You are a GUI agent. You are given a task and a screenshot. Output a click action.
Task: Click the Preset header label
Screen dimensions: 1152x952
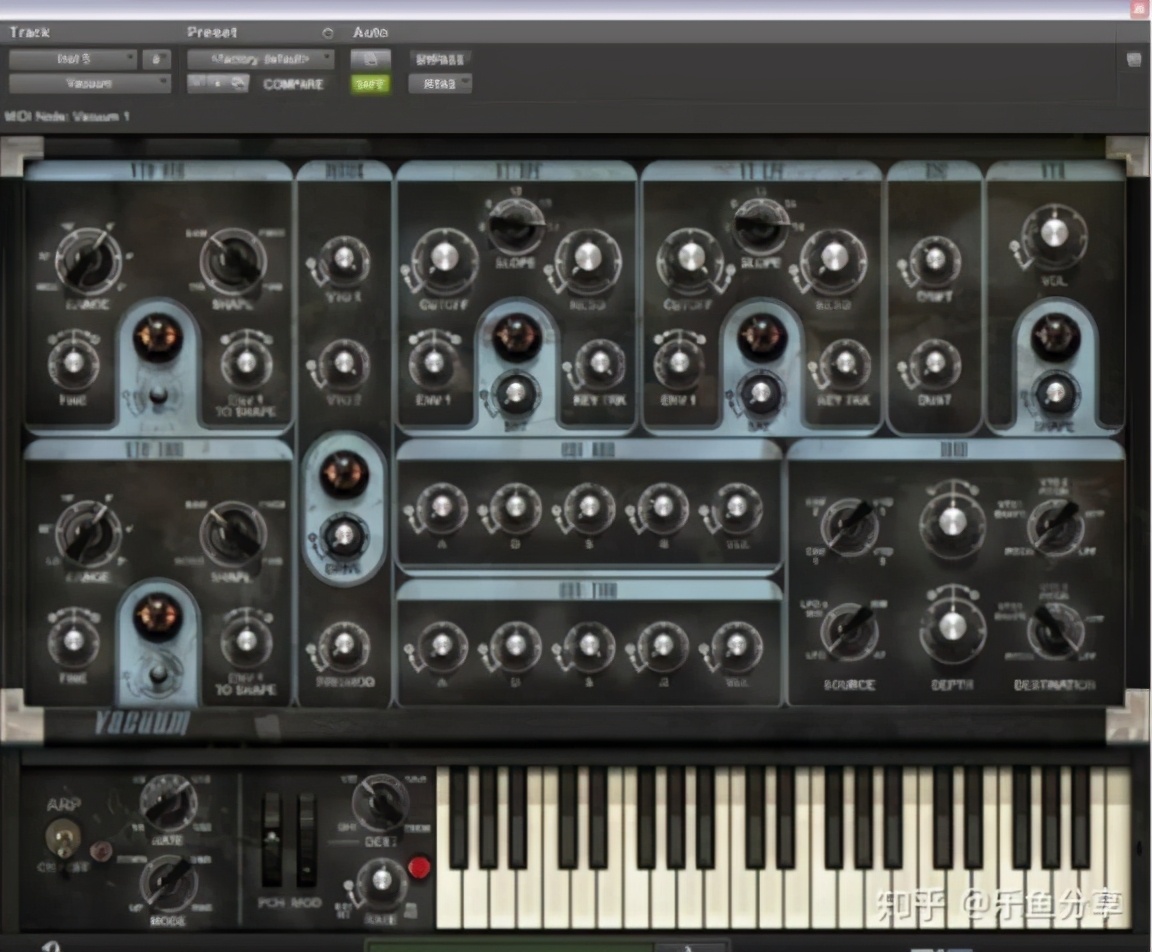click(212, 32)
